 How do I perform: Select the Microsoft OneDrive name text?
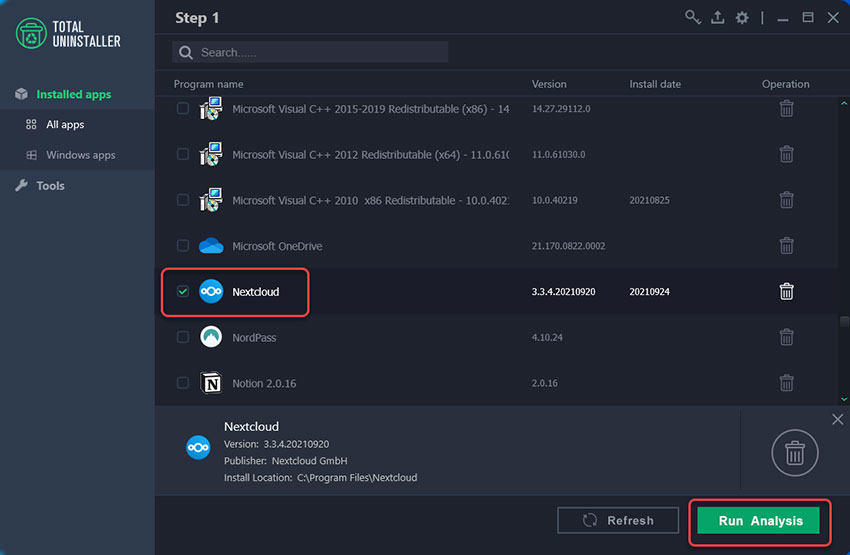click(x=277, y=246)
